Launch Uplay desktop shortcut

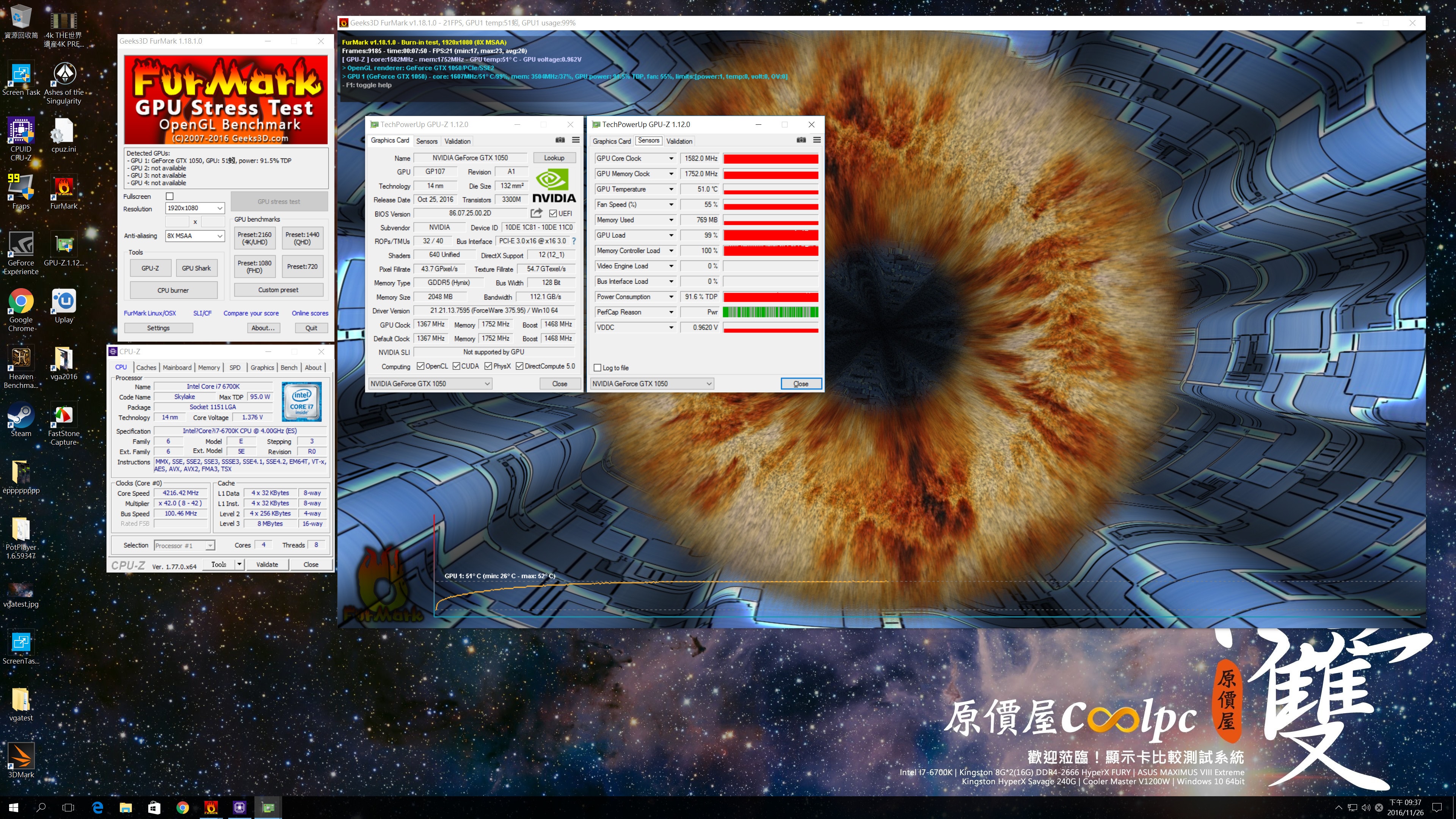[63, 306]
